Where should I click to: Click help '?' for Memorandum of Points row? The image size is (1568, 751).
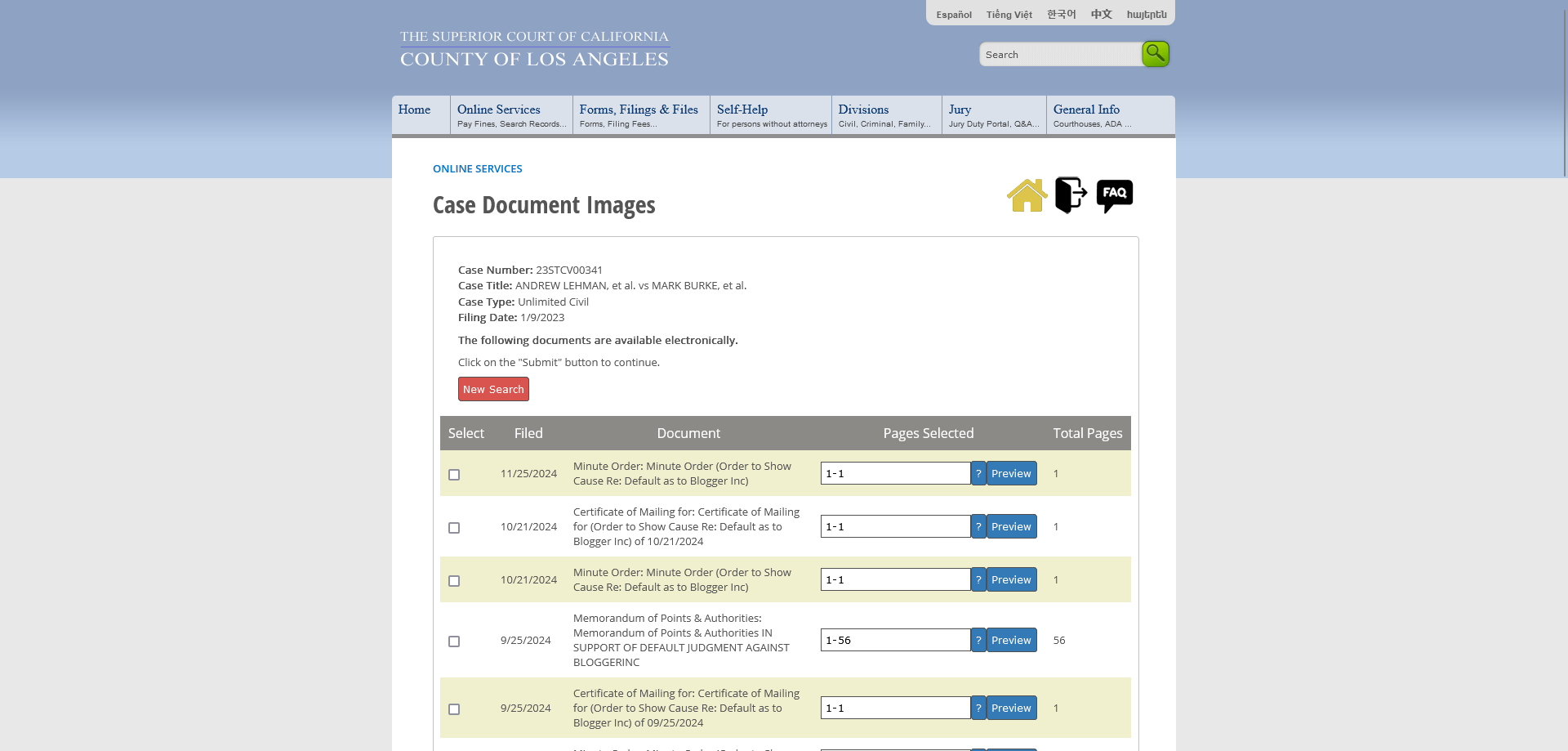click(978, 640)
